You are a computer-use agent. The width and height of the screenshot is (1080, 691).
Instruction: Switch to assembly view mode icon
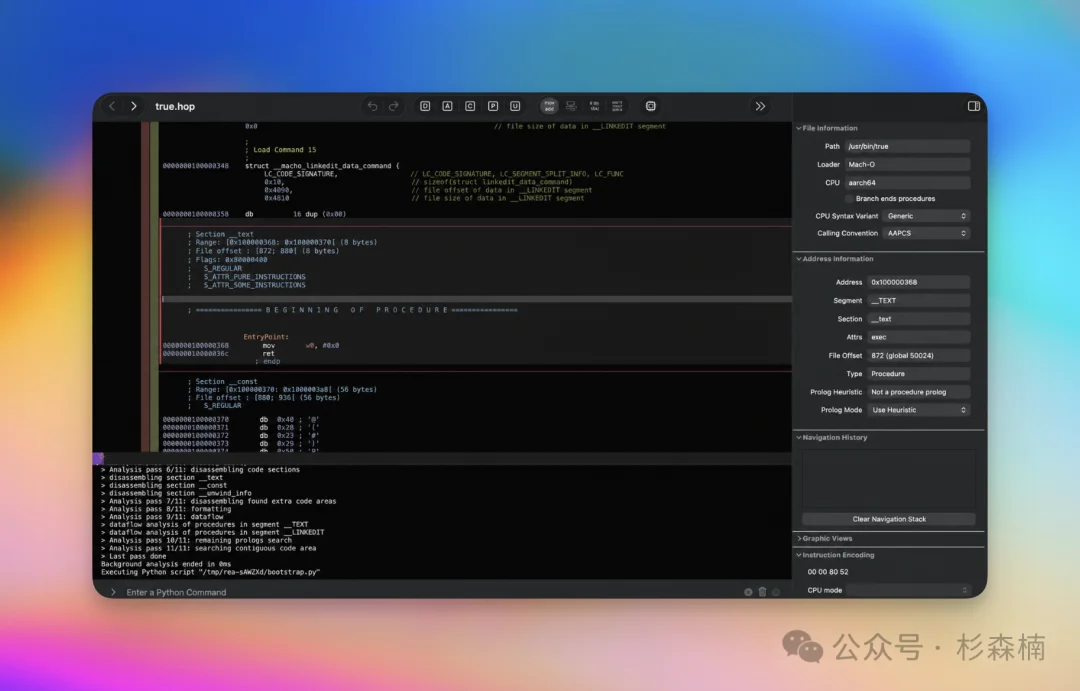click(x=549, y=106)
